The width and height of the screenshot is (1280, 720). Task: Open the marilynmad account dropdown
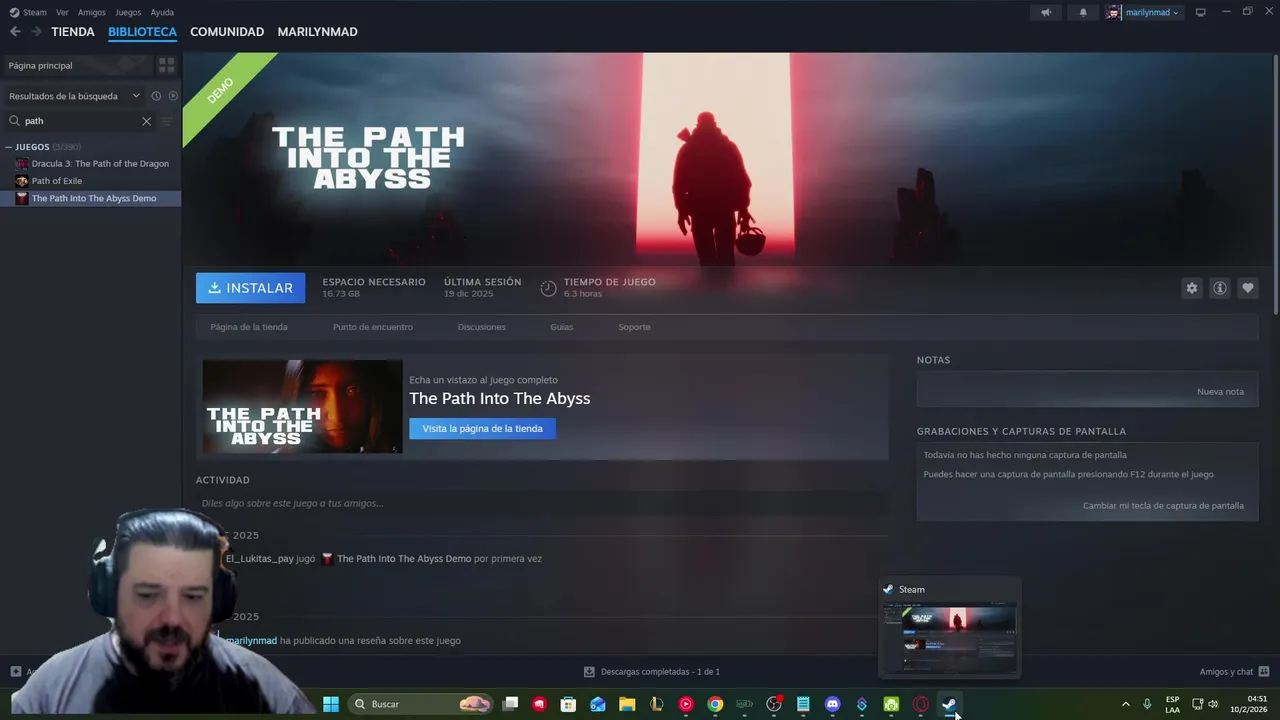tap(1153, 13)
